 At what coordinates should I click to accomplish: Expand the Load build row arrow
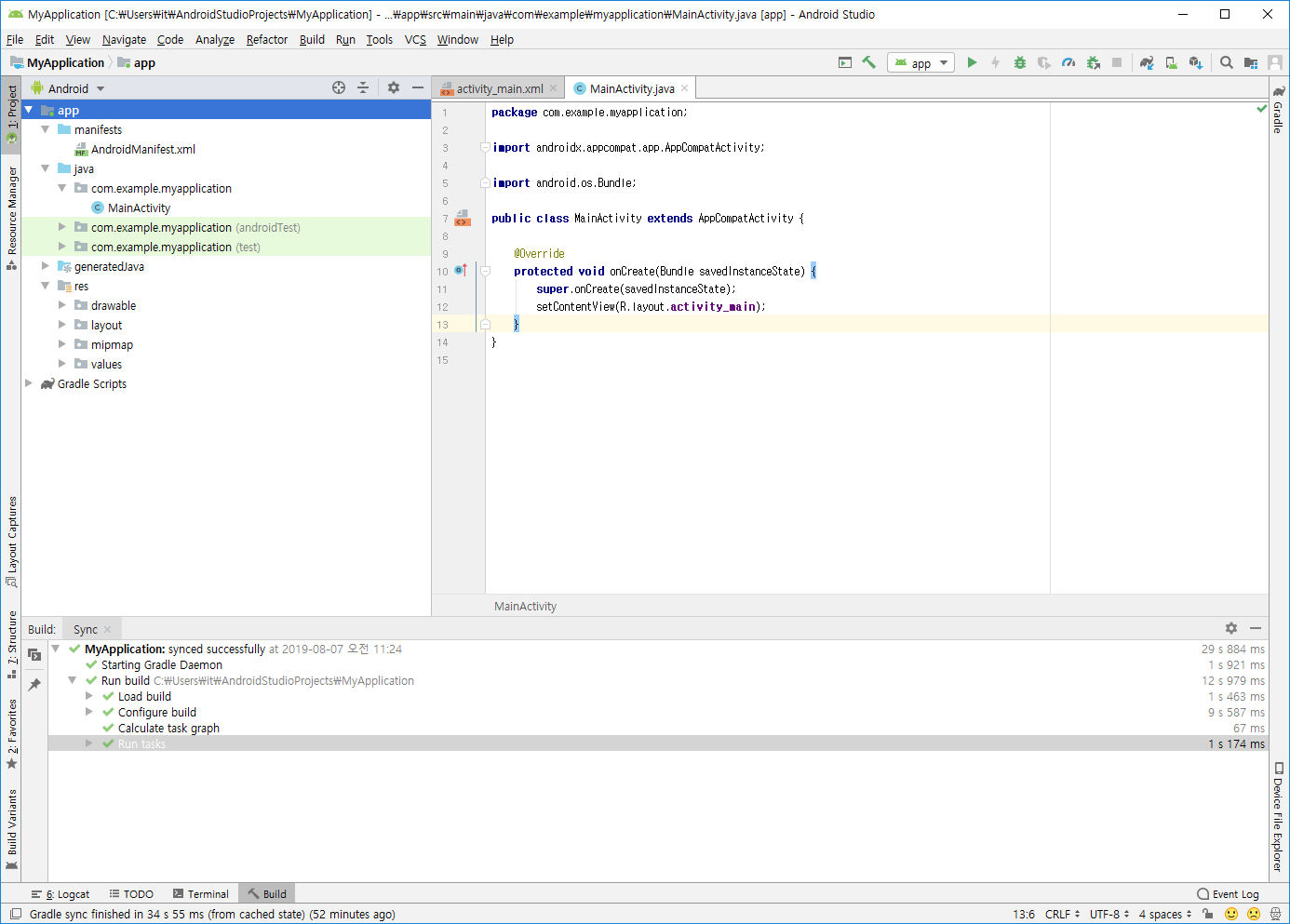point(89,696)
